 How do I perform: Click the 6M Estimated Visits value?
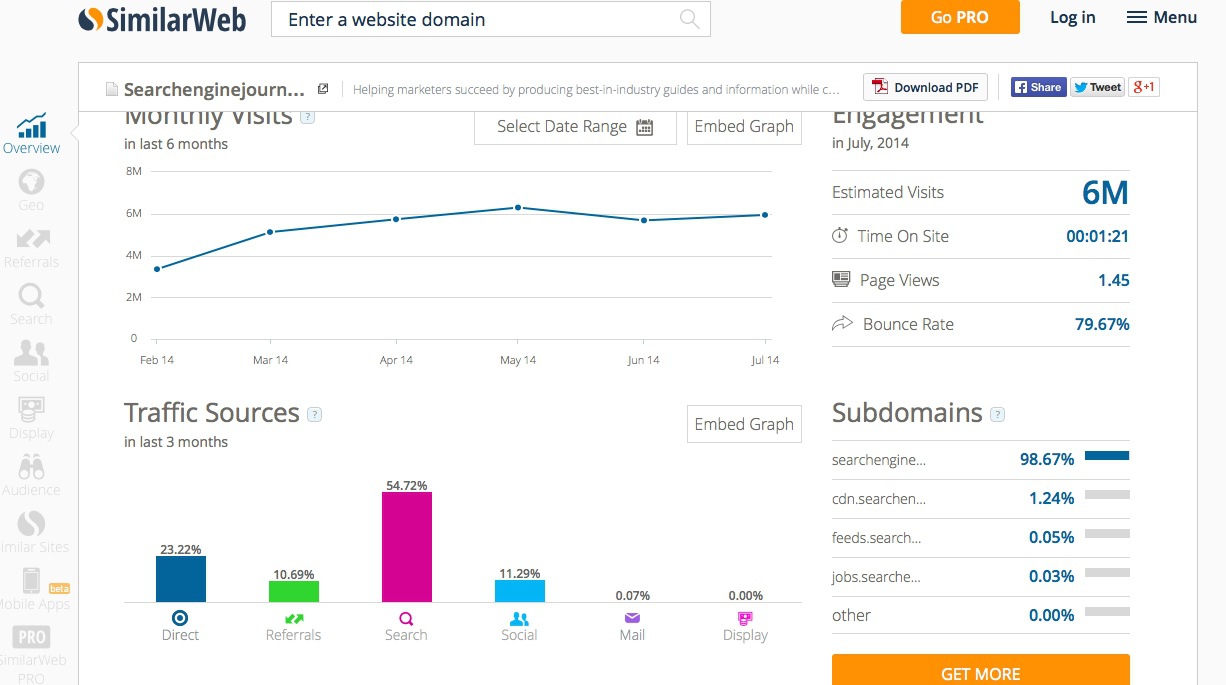click(1105, 192)
